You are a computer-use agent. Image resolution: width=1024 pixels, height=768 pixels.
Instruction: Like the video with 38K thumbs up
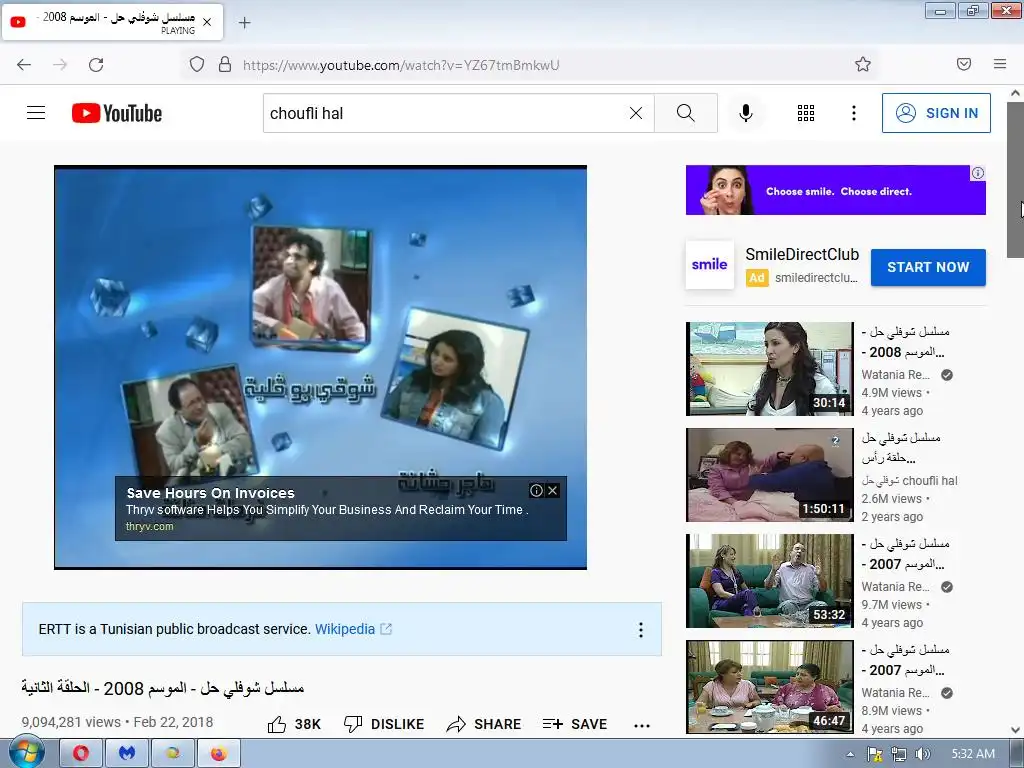(294, 724)
